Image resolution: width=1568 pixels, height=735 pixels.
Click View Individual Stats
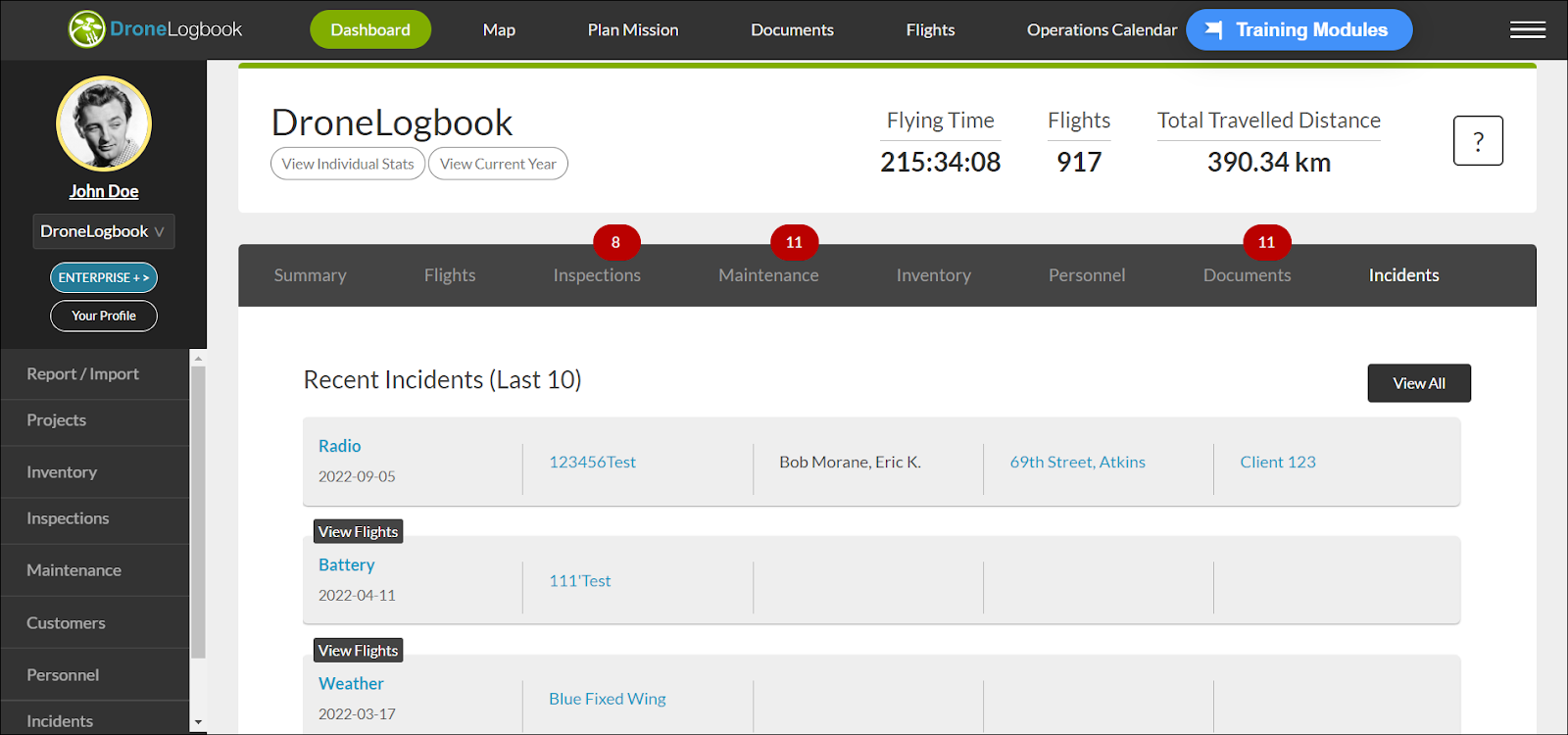coord(348,164)
